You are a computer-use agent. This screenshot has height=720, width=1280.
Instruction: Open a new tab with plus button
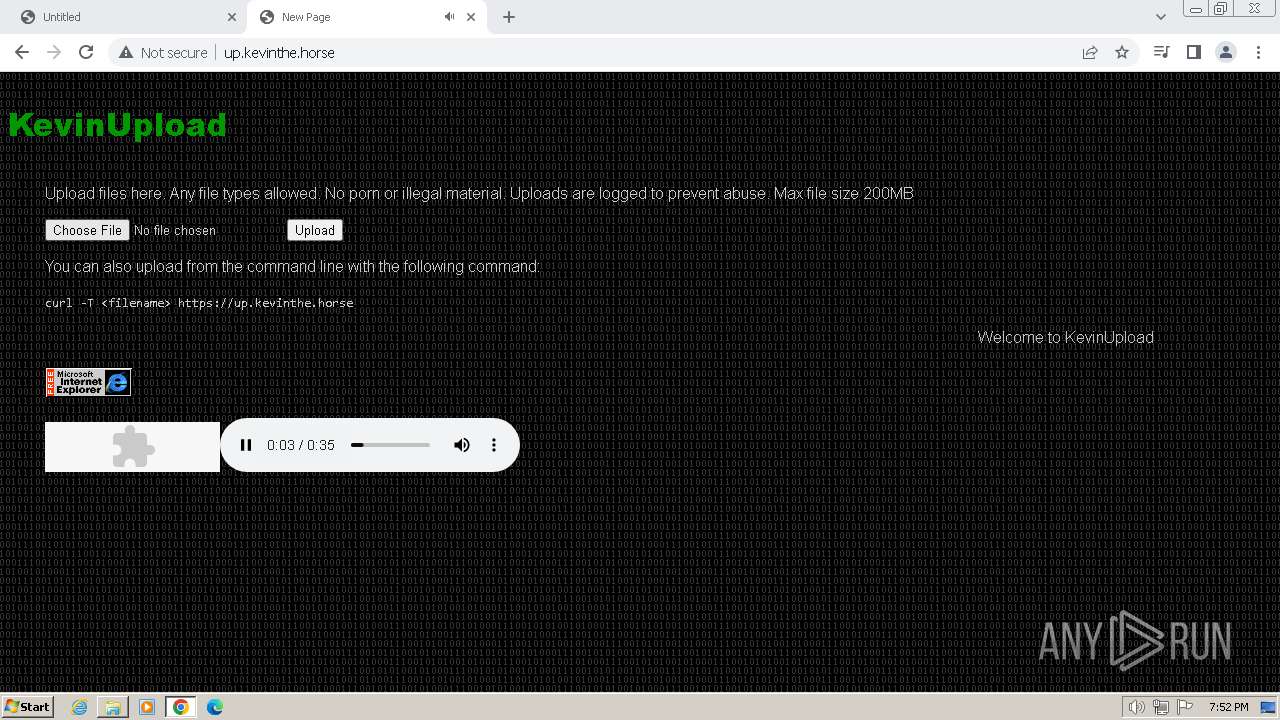(509, 17)
